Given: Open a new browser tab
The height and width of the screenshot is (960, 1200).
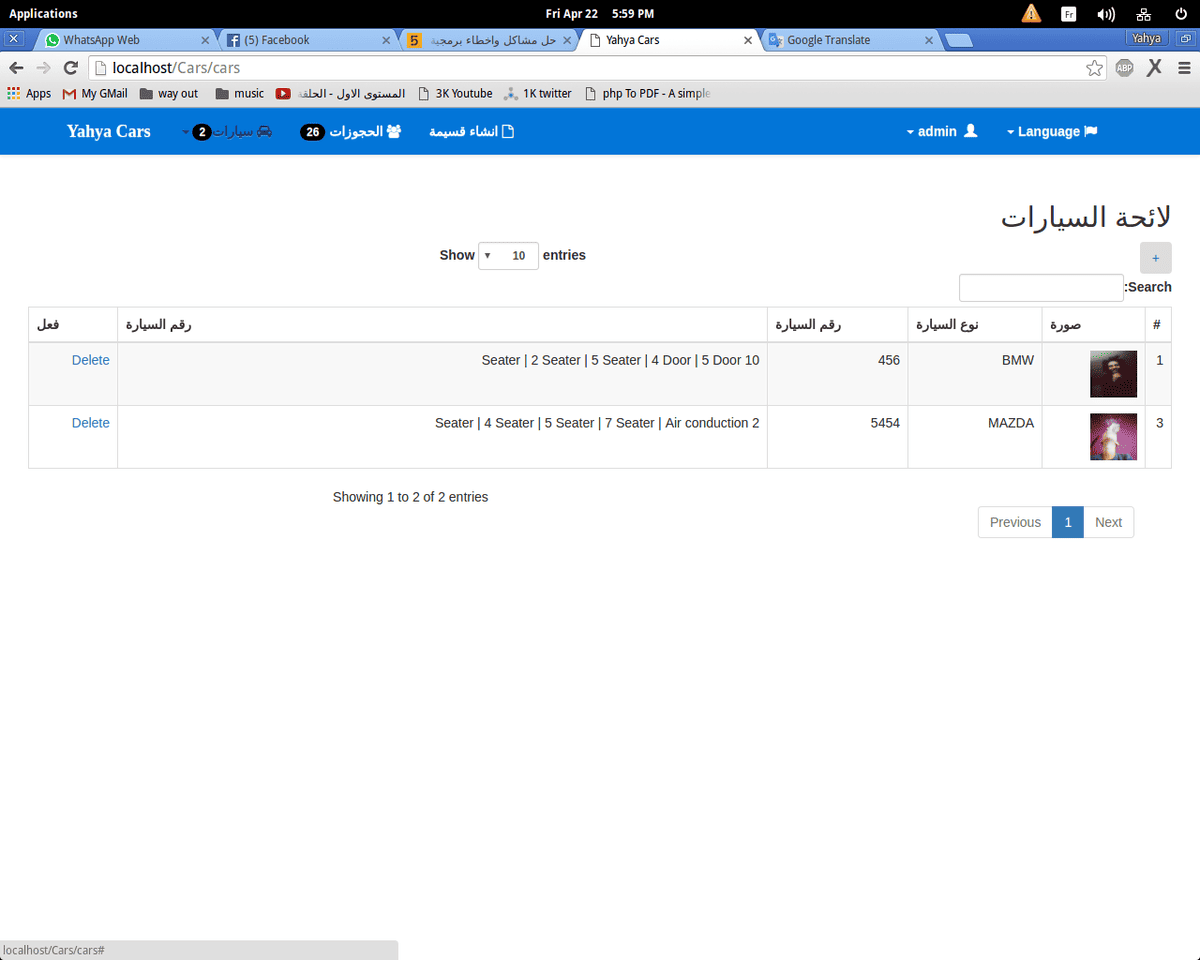Looking at the screenshot, I should click(960, 40).
